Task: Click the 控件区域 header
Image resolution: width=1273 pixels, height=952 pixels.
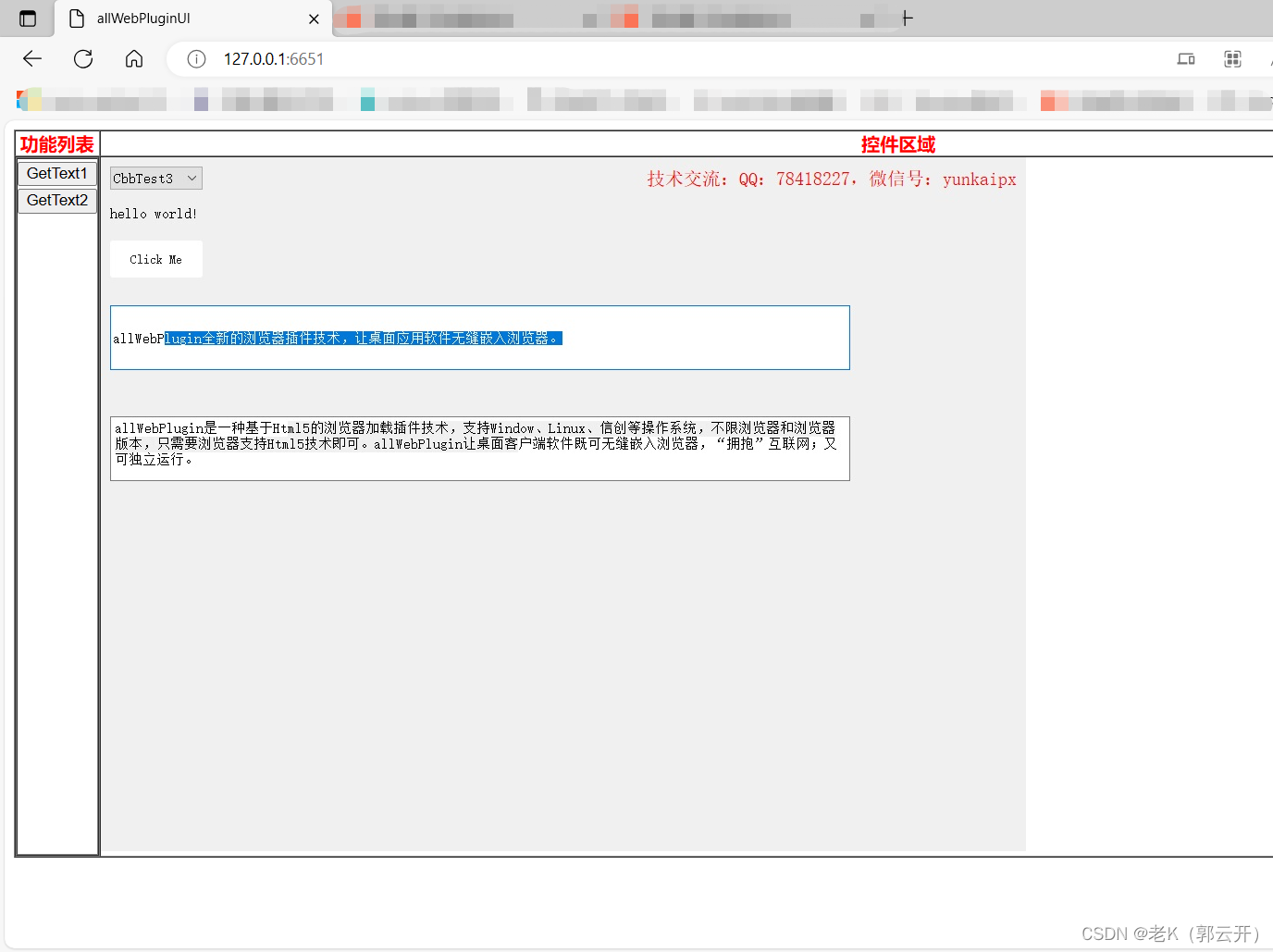Action: coord(897,144)
